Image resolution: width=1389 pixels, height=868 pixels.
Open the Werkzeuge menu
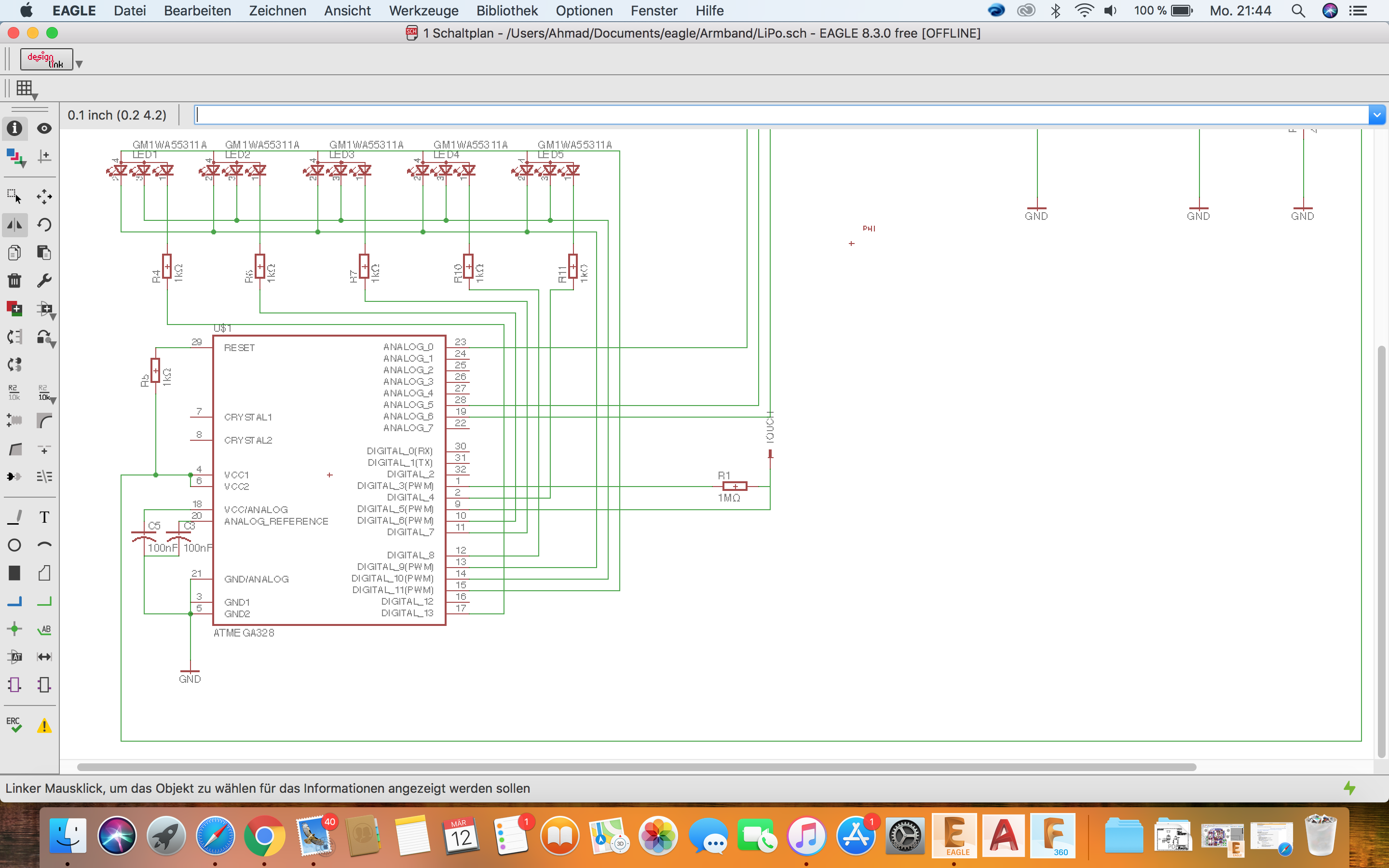(423, 10)
